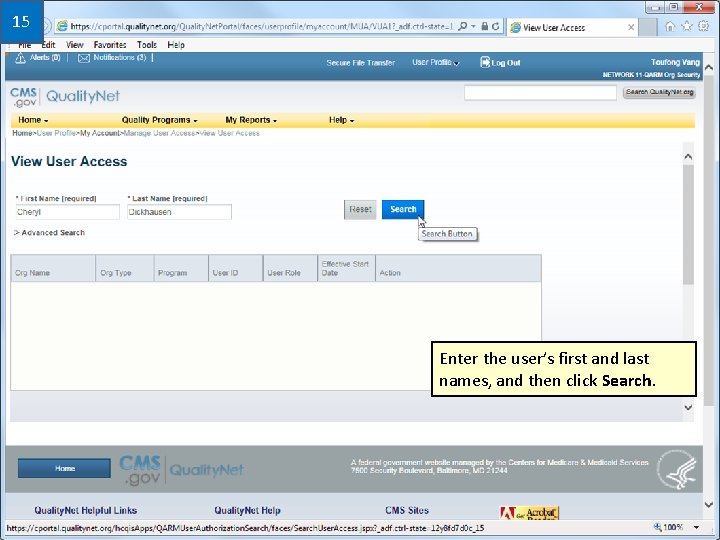The height and width of the screenshot is (540, 720).
Task: Click the HHS eagle seal in footer
Action: [676, 469]
